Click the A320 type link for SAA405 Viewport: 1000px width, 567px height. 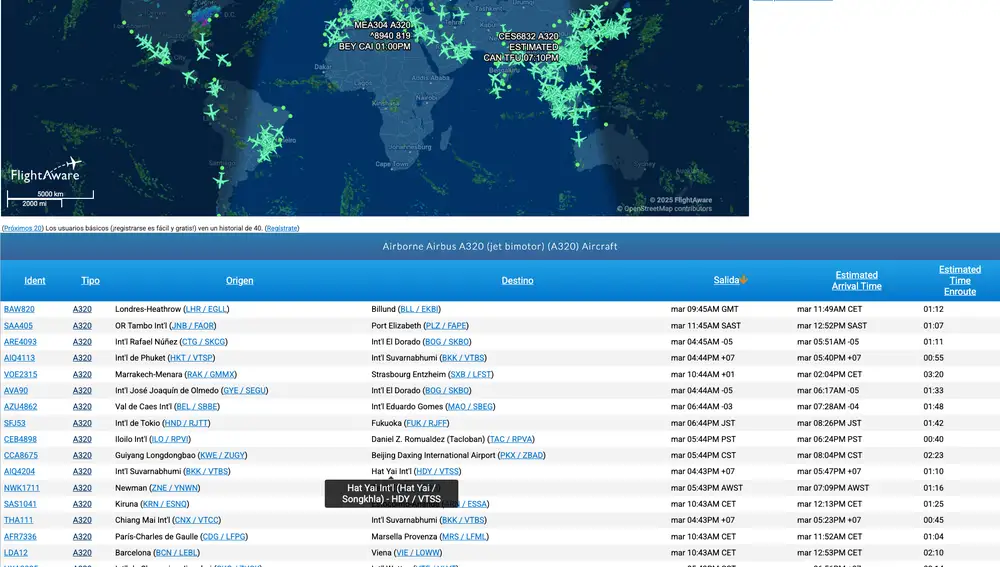(82, 325)
